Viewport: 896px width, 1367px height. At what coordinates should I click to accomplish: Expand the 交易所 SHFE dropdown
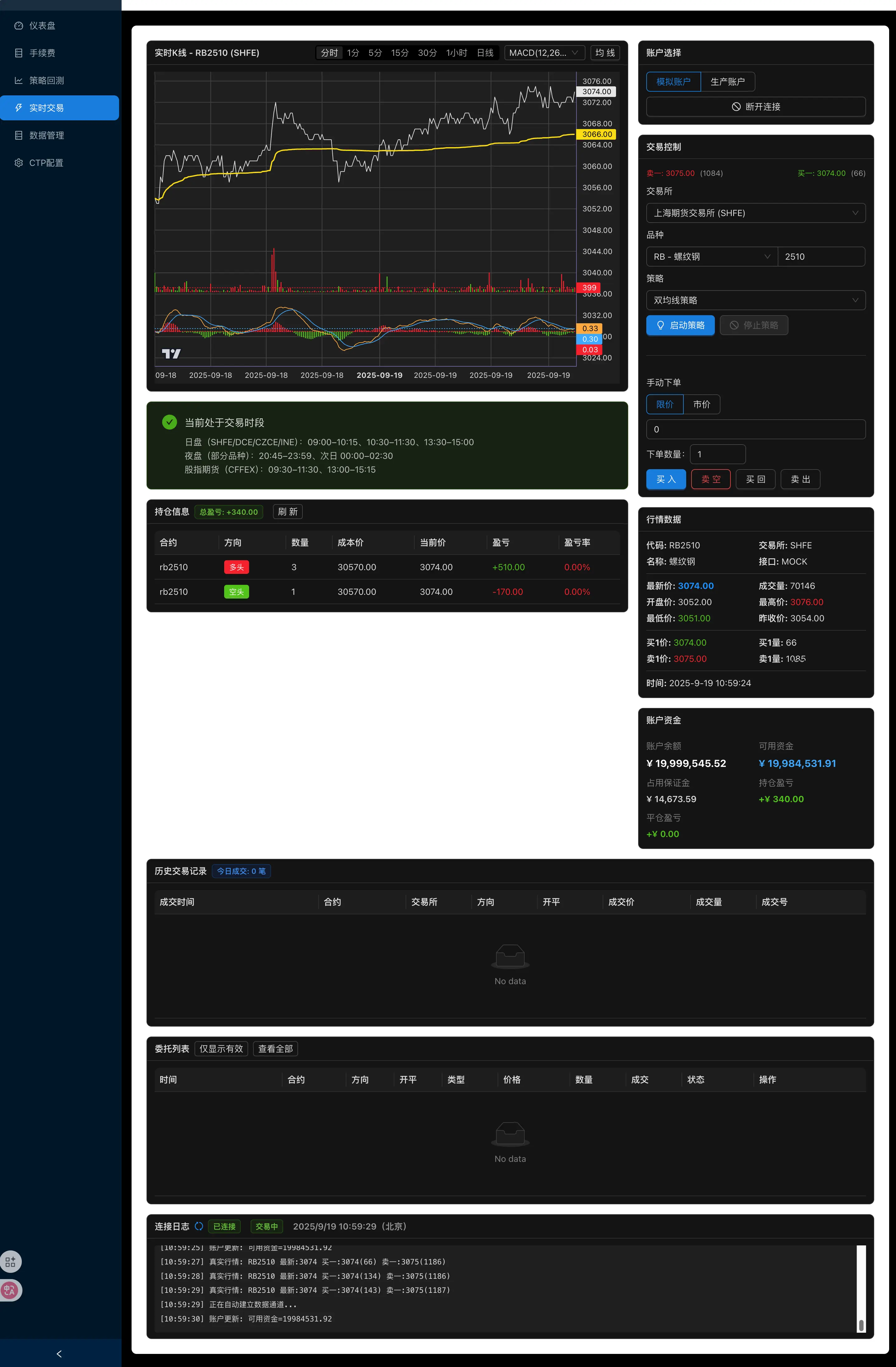[x=755, y=213]
